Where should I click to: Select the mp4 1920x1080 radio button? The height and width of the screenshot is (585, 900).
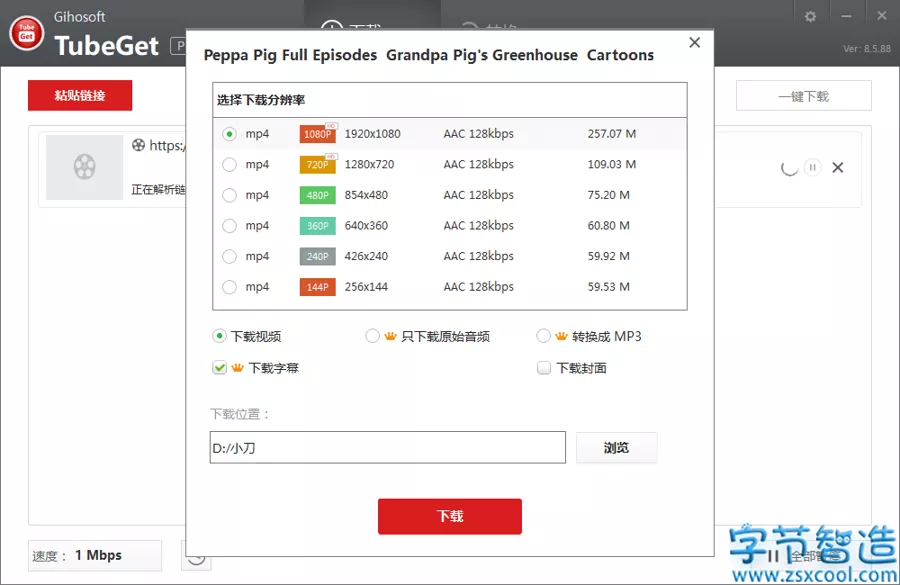coord(229,134)
